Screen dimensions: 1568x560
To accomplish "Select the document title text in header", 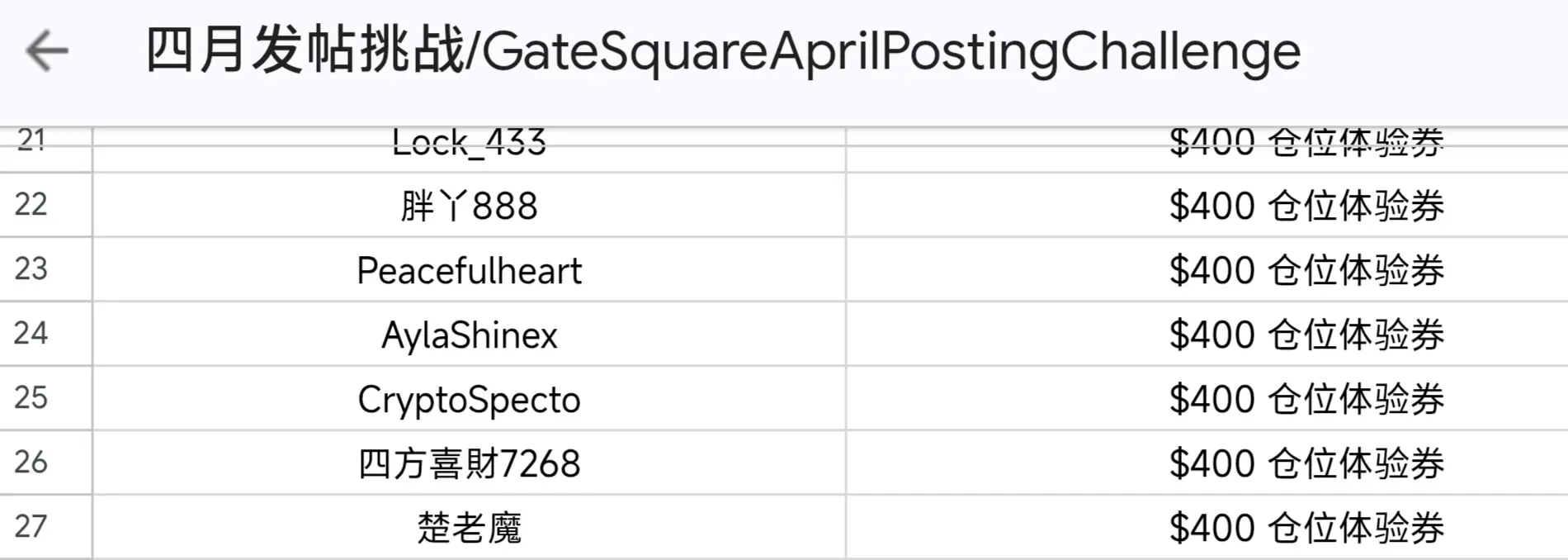I will (723, 51).
